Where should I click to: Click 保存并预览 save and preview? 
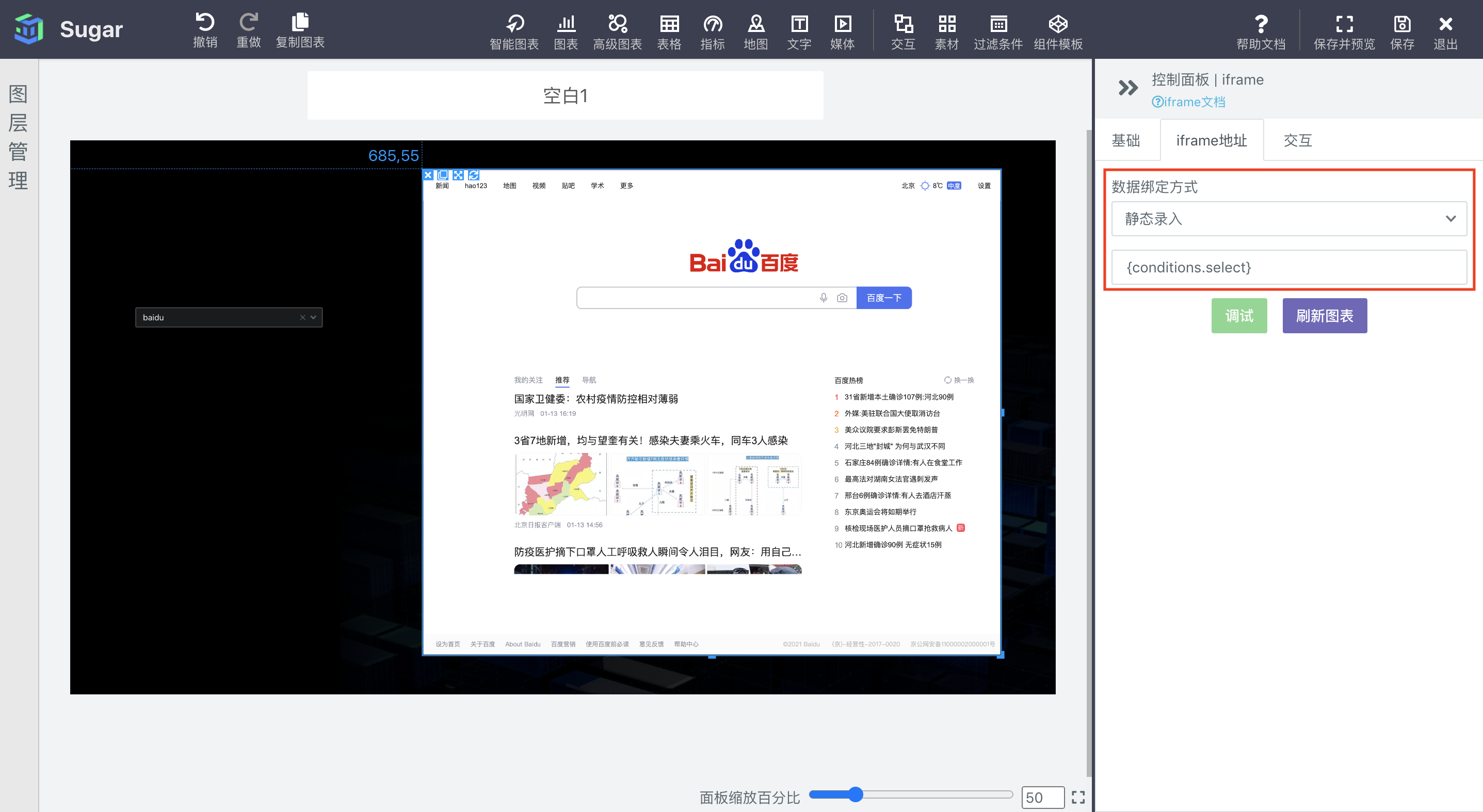tap(1344, 31)
